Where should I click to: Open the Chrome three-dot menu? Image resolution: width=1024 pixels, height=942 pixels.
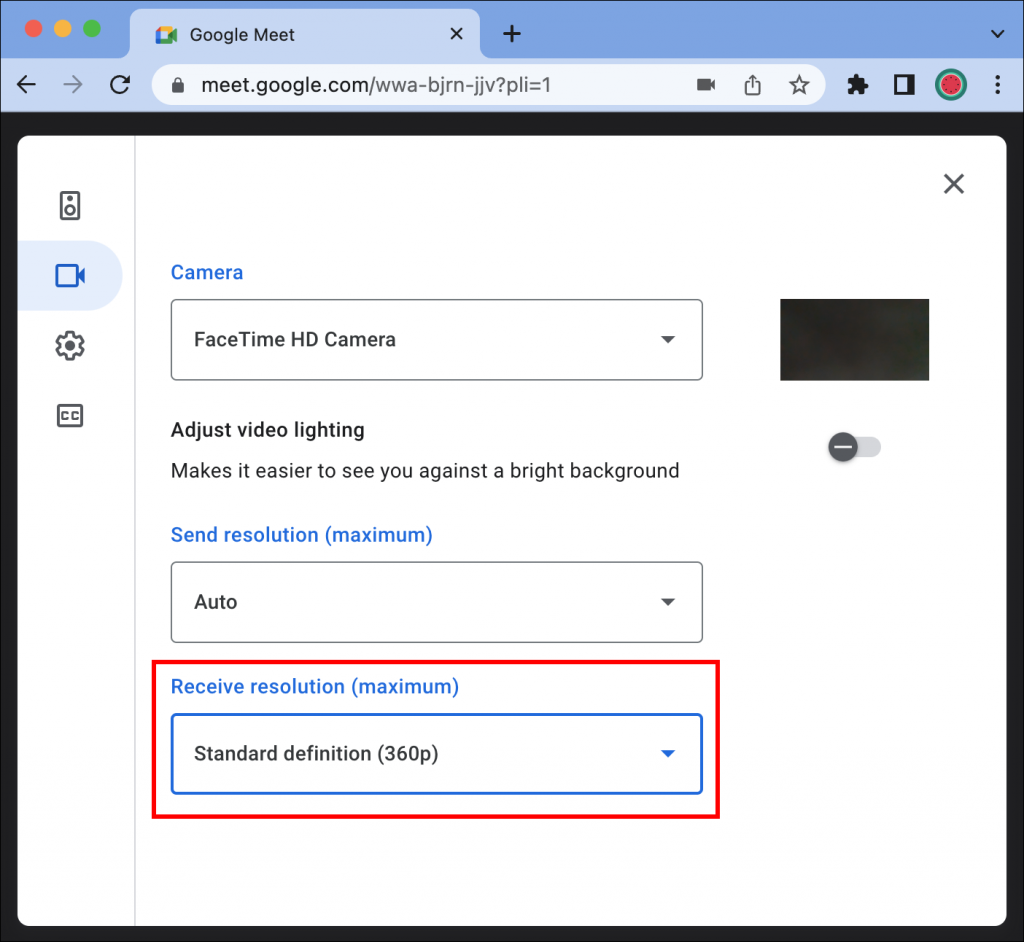pos(998,85)
